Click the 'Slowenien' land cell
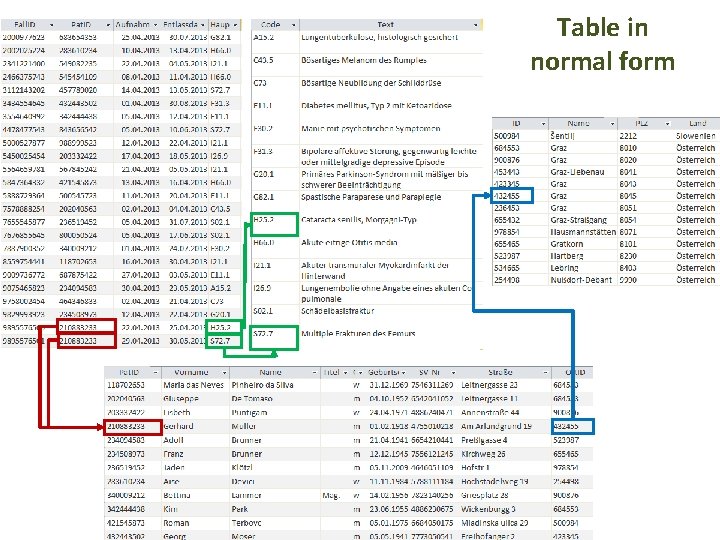Viewport: 720px width, 540px height. pos(696,136)
